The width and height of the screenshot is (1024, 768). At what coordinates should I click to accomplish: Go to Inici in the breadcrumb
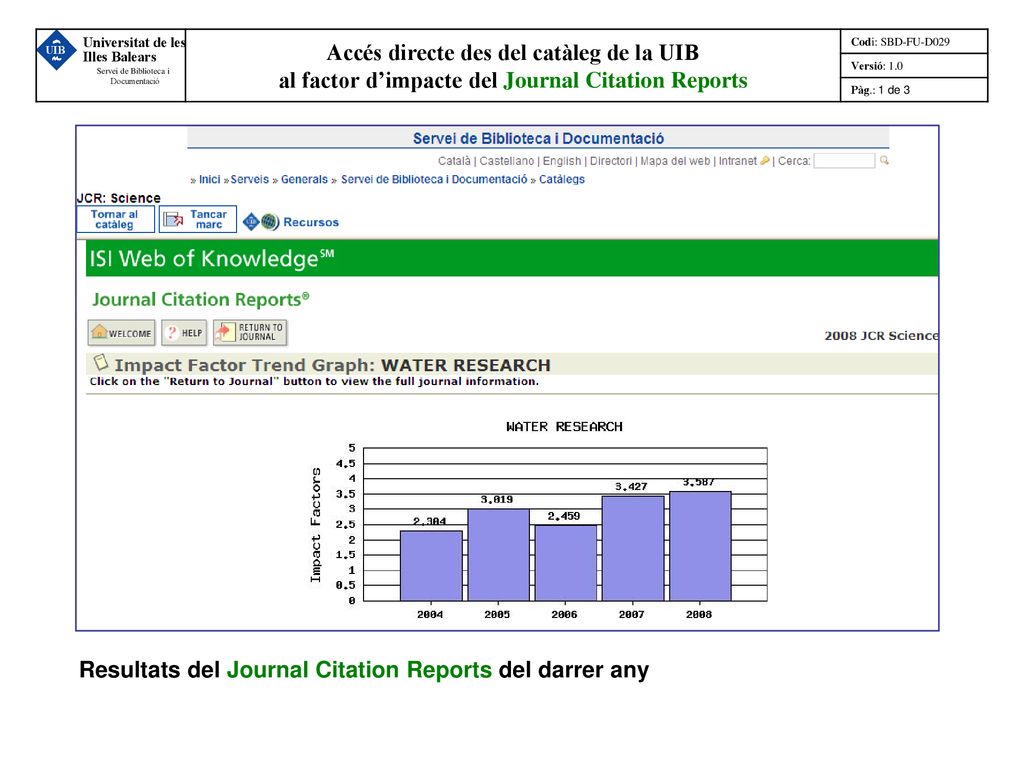click(x=210, y=179)
